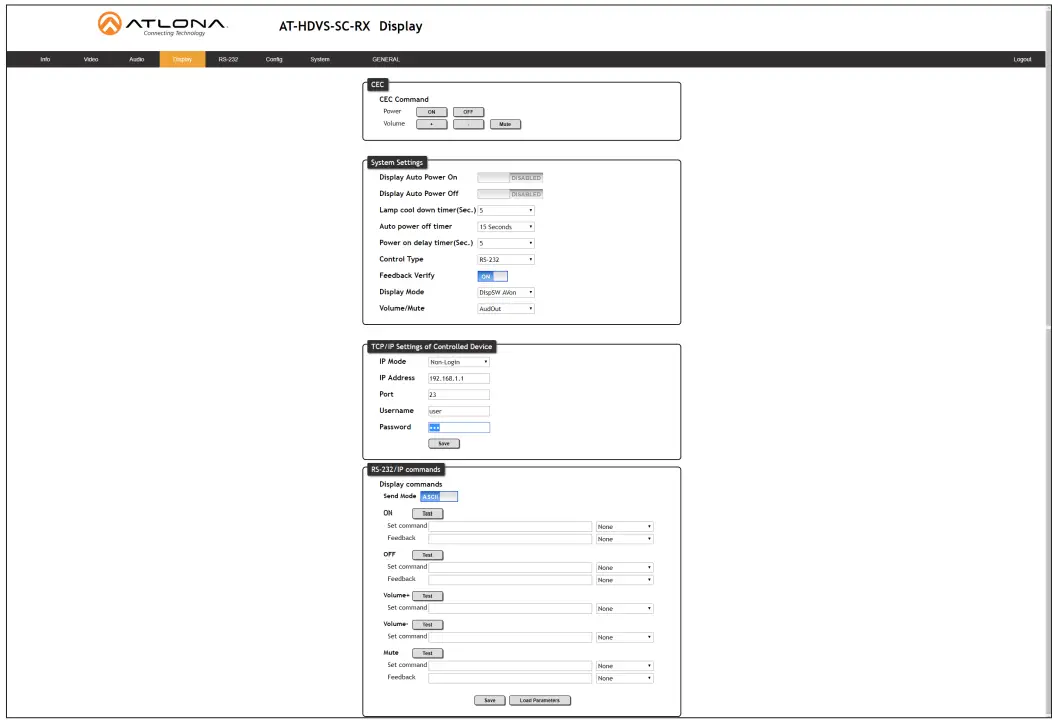Click the OFF Set command field
Screen dimensions: 1058x721
point(510,568)
